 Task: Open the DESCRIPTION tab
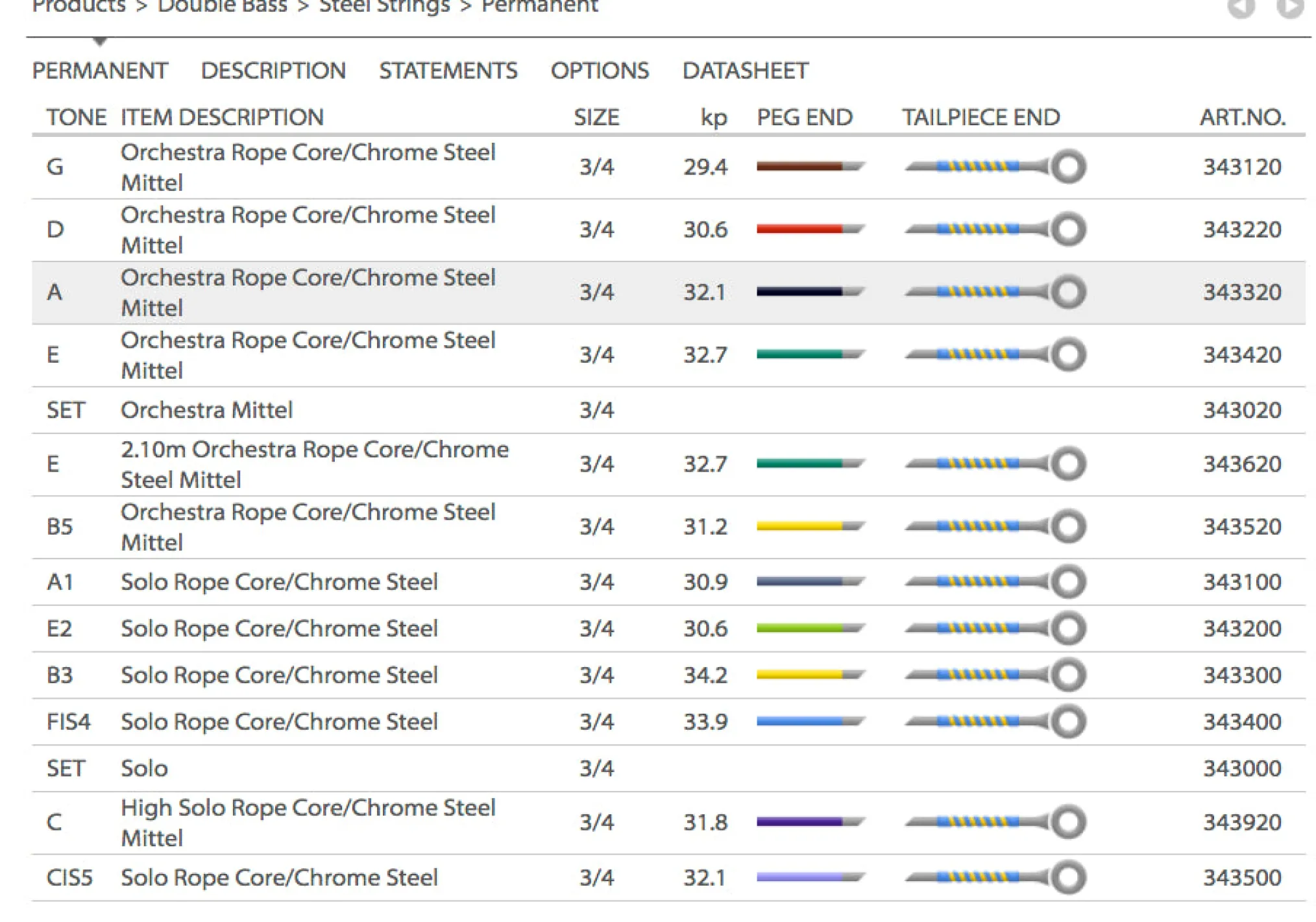273,71
